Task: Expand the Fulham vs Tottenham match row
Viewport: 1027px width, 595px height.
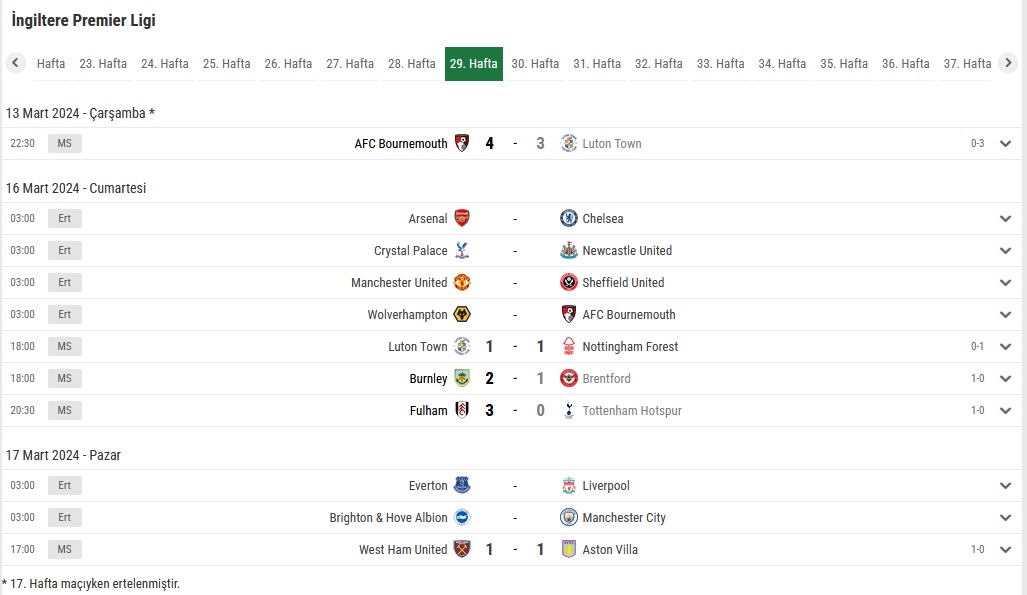Action: click(x=1005, y=410)
